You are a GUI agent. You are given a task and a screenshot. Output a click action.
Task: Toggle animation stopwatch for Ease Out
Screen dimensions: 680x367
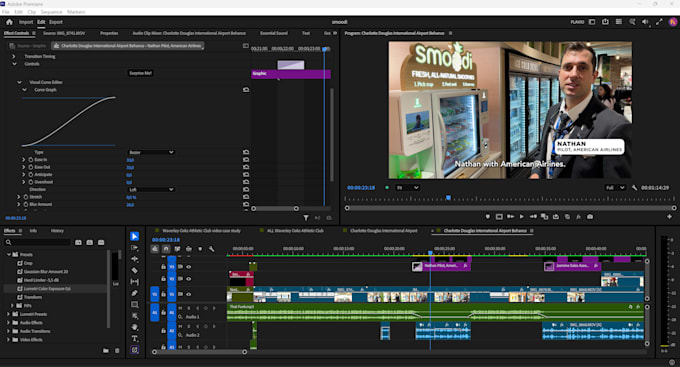click(x=31, y=167)
